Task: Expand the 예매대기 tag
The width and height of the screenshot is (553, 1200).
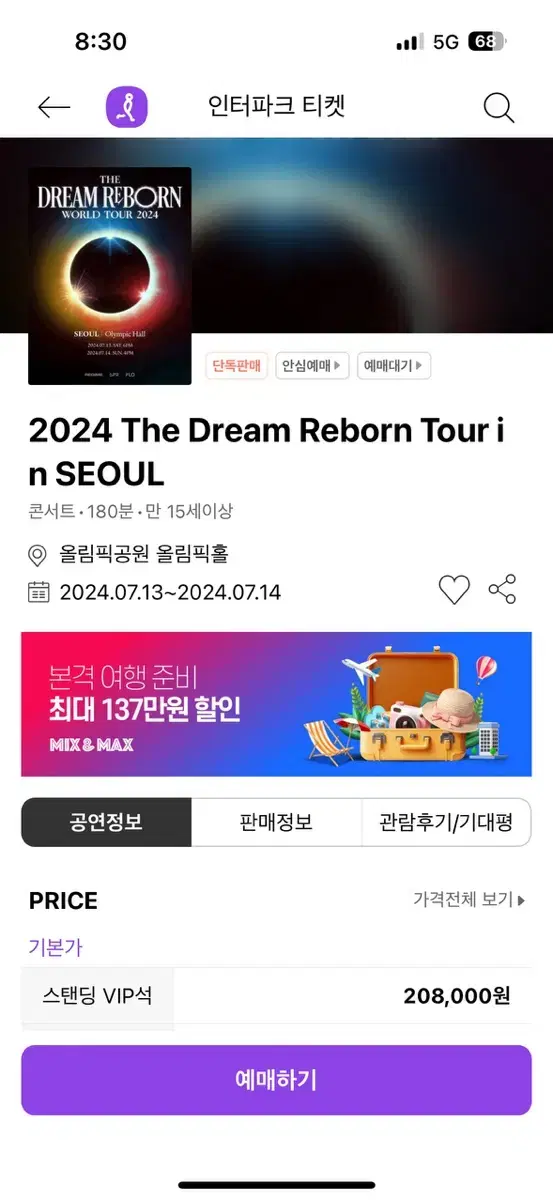Action: click(x=394, y=366)
